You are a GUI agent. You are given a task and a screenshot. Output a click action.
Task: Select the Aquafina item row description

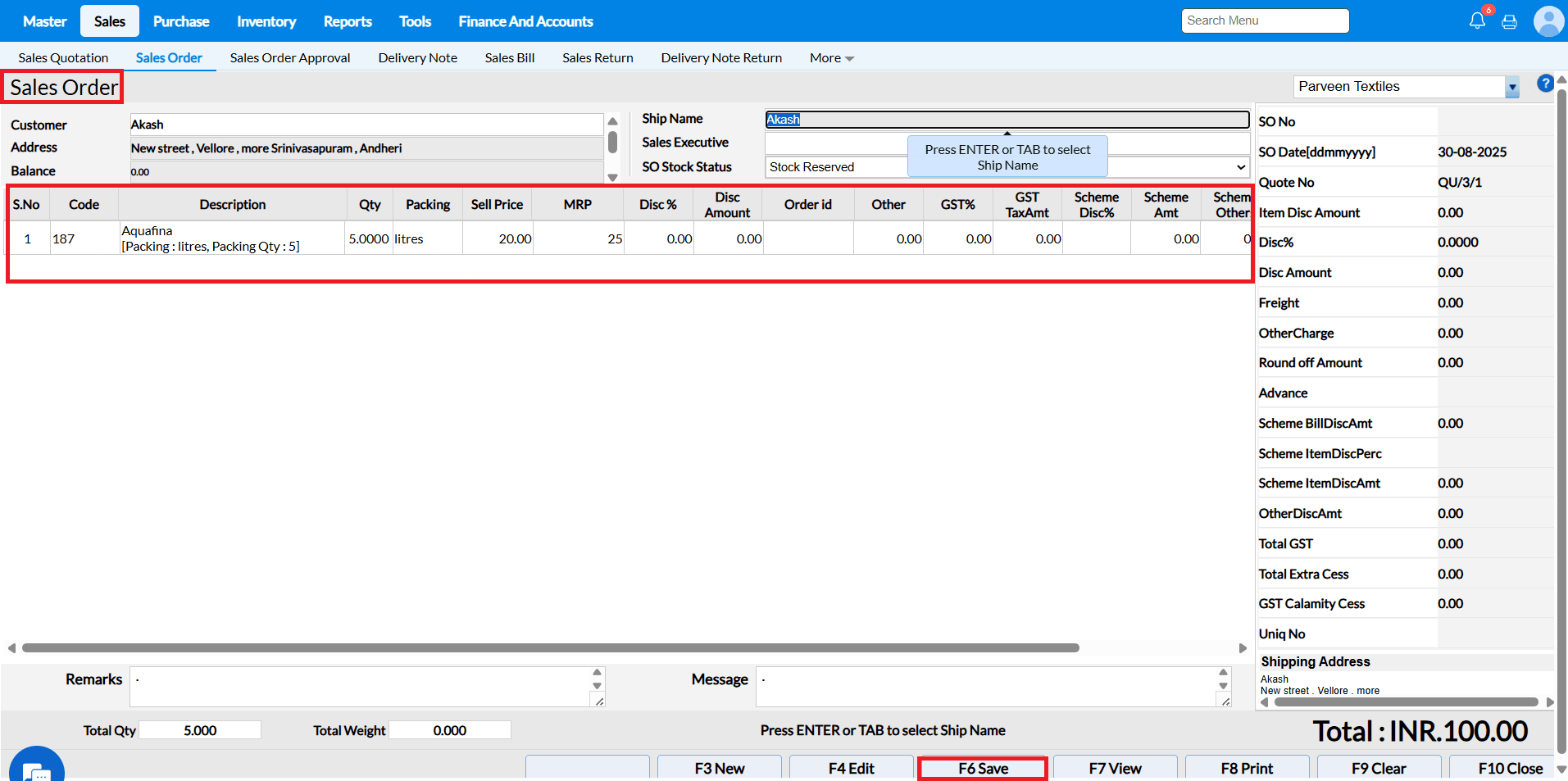click(211, 238)
